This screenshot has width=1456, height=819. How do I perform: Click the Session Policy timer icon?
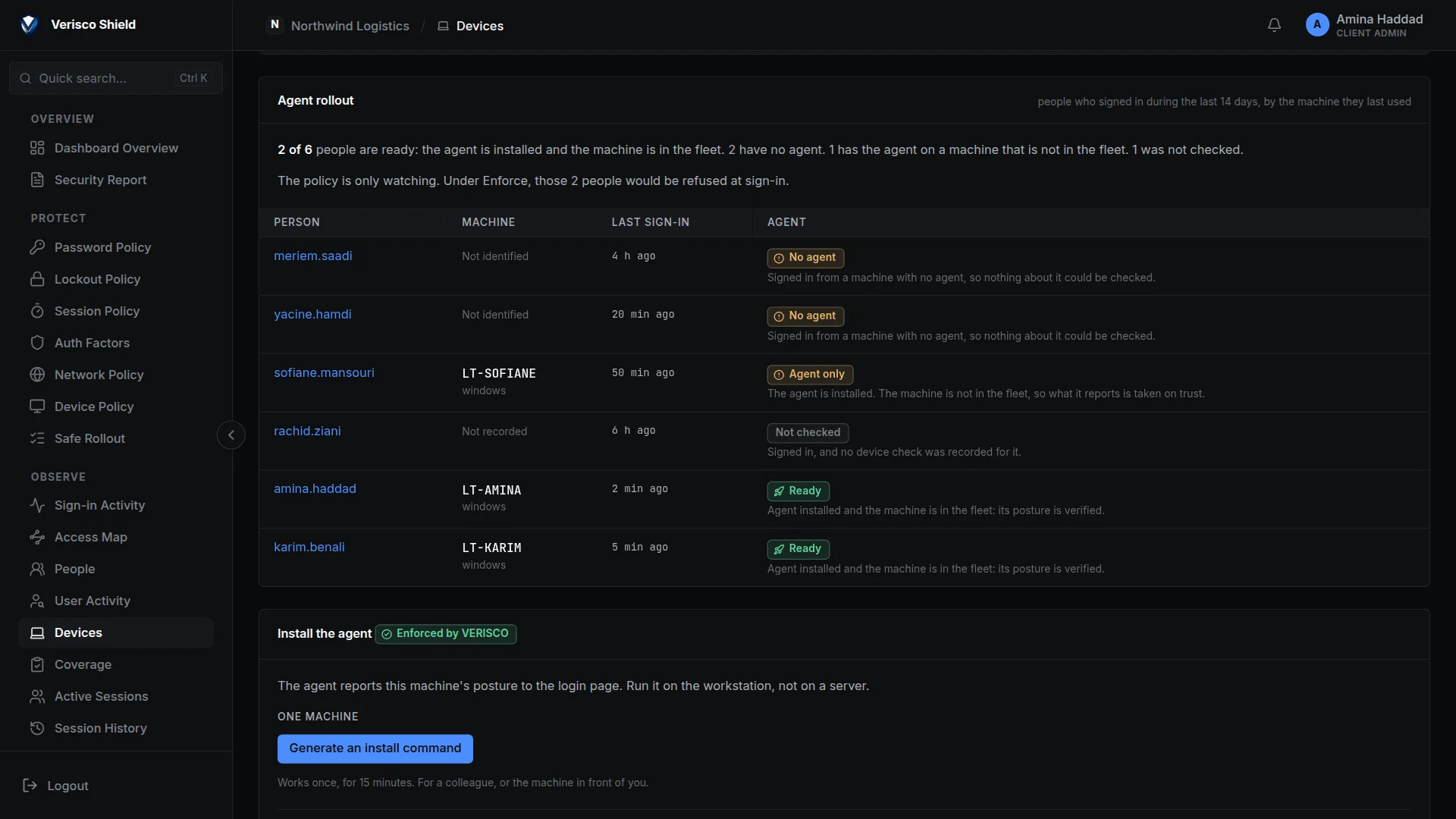tap(37, 312)
